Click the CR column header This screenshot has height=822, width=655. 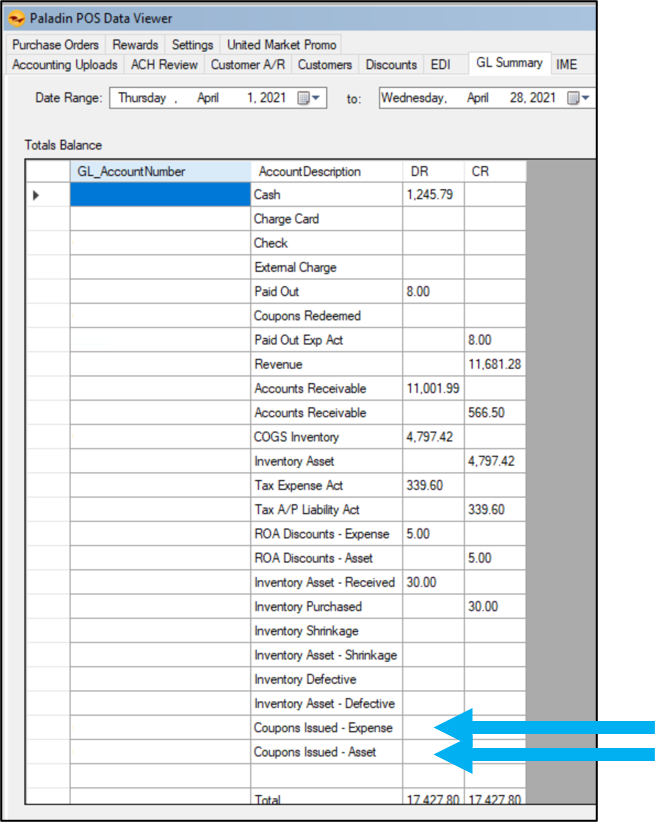(495, 171)
